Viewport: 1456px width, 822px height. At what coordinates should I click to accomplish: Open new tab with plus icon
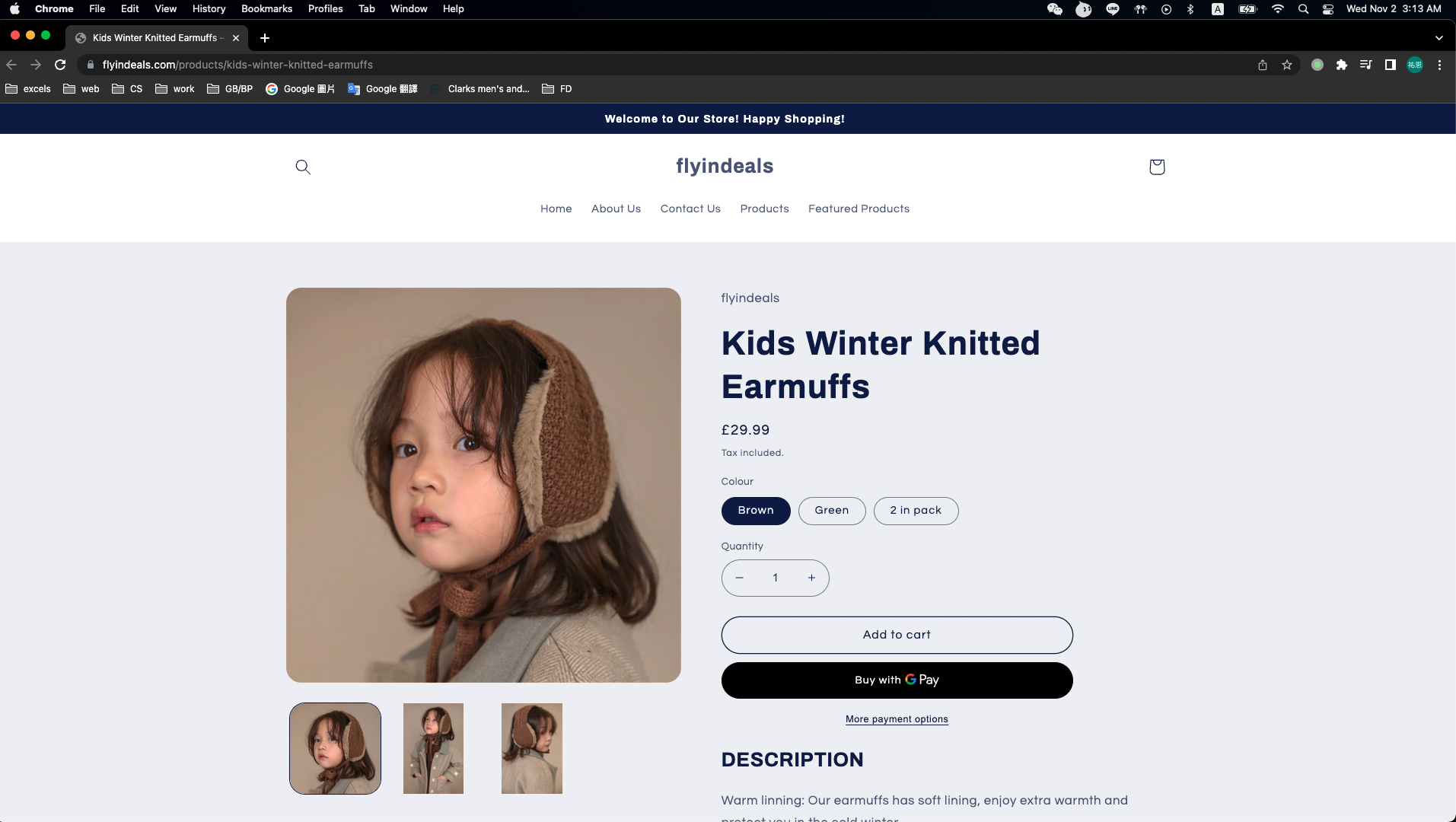tap(265, 38)
